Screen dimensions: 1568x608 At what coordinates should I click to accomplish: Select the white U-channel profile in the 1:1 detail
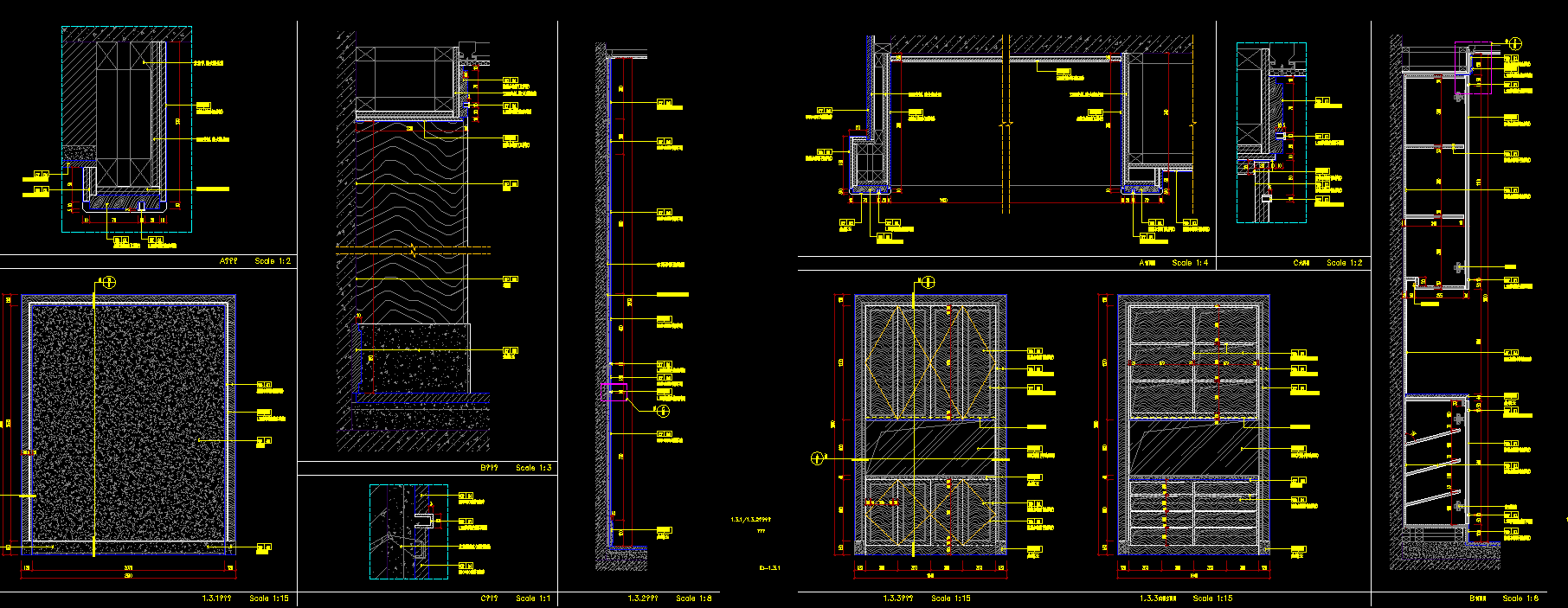(x=423, y=520)
